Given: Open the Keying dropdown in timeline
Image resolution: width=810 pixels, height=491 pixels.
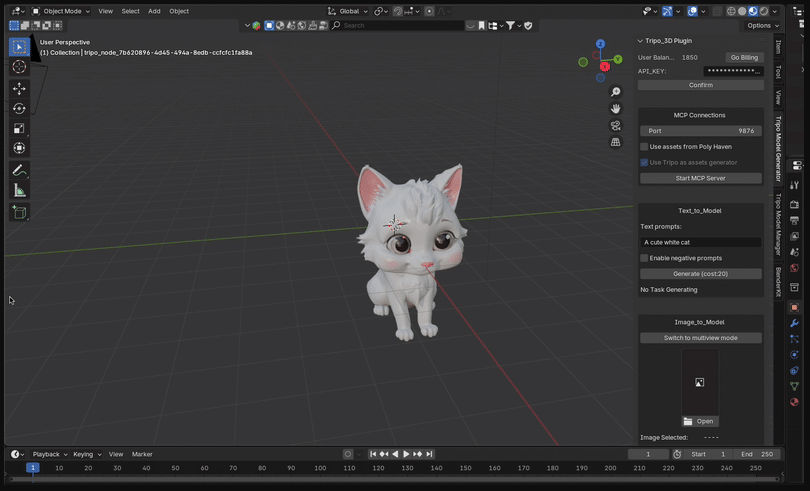Looking at the screenshot, I should coord(87,454).
